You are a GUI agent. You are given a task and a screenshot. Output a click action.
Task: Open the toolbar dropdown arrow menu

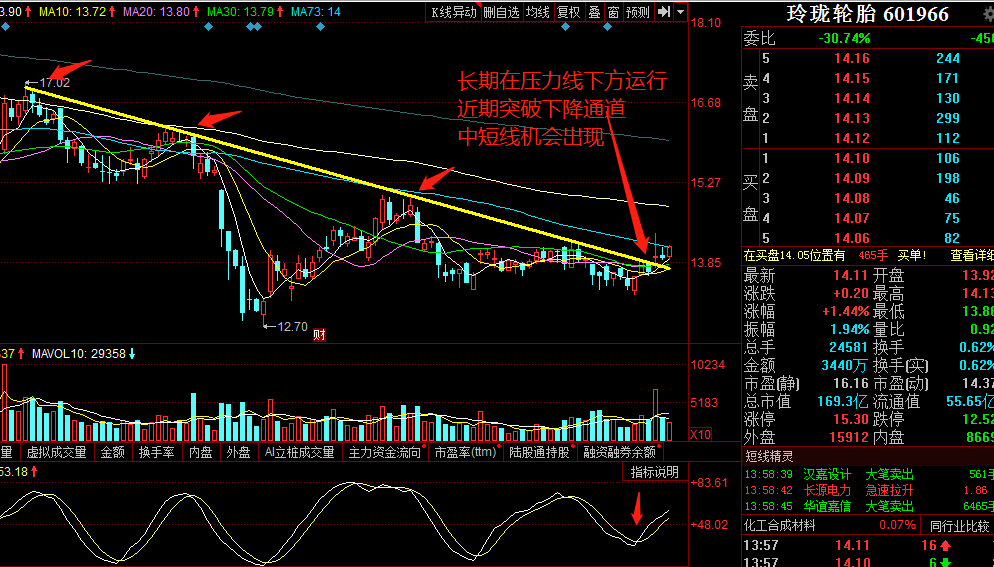(x=681, y=12)
